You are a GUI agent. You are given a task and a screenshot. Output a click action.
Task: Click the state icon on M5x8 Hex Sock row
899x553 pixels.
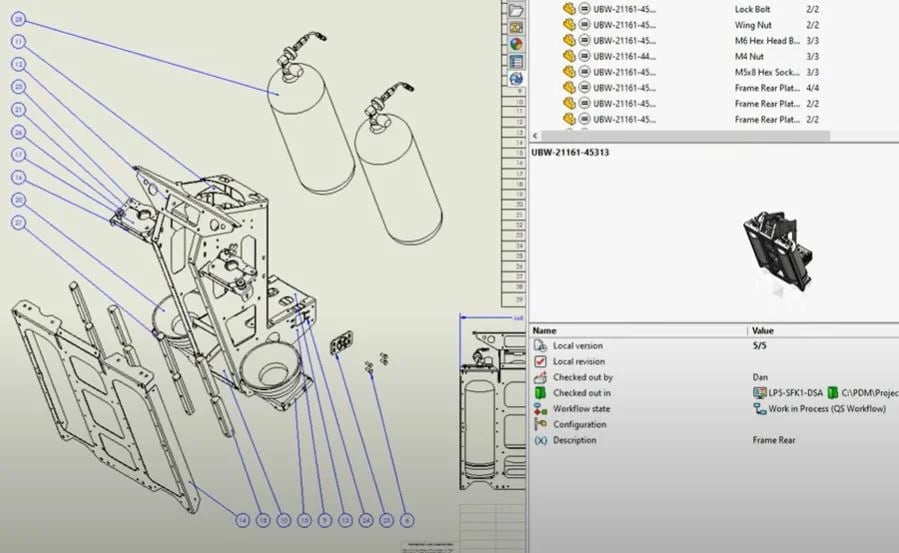(584, 72)
